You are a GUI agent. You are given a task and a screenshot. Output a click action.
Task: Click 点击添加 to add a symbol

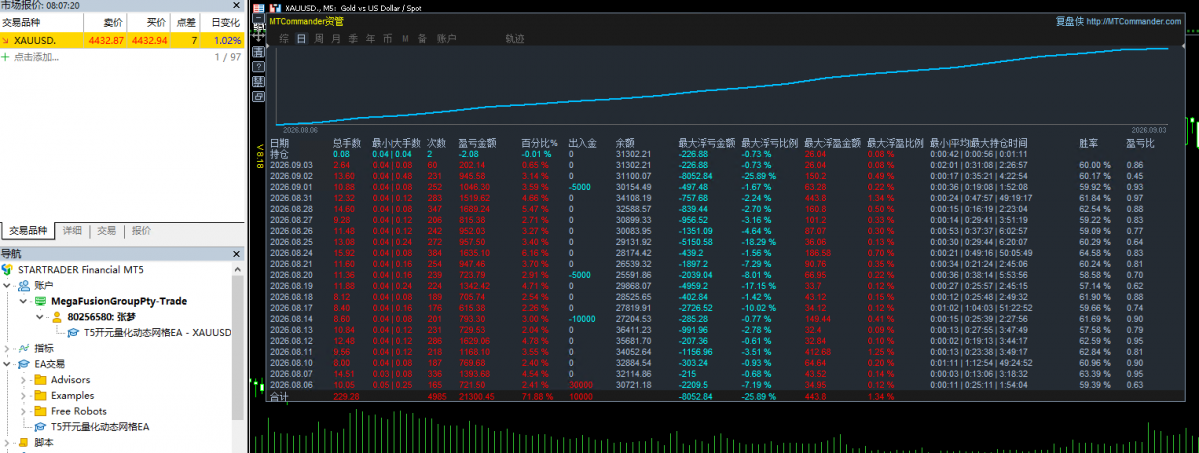point(36,57)
